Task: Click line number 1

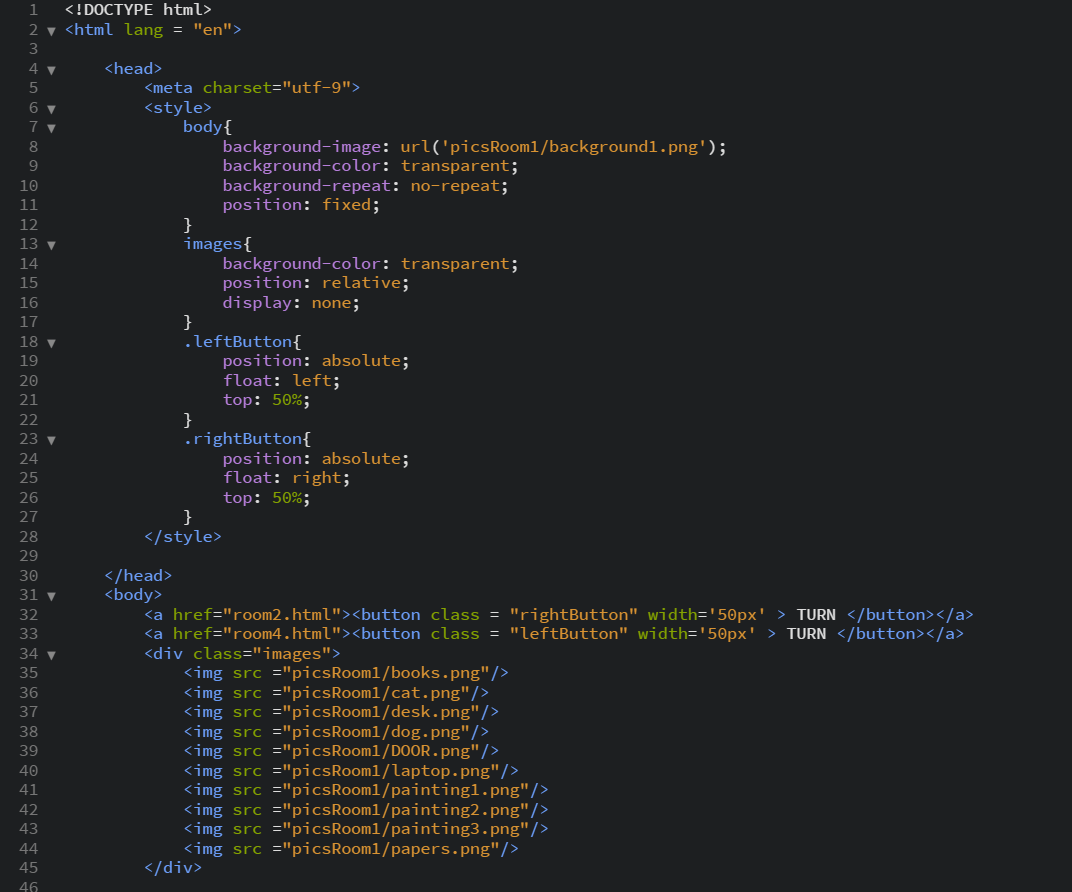Action: click(33, 10)
